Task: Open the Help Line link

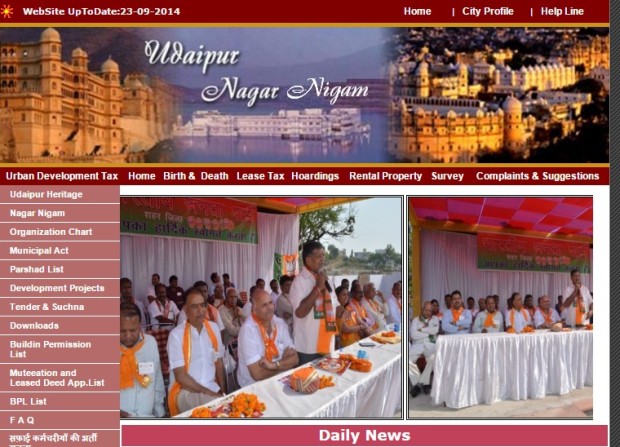Action: [x=562, y=11]
